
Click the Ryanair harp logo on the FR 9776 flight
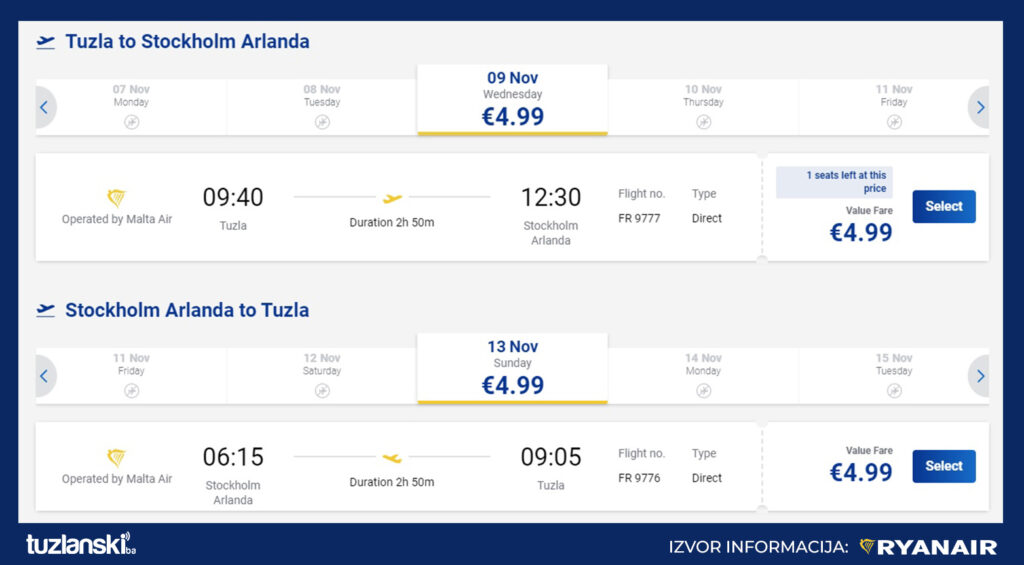[x=116, y=457]
